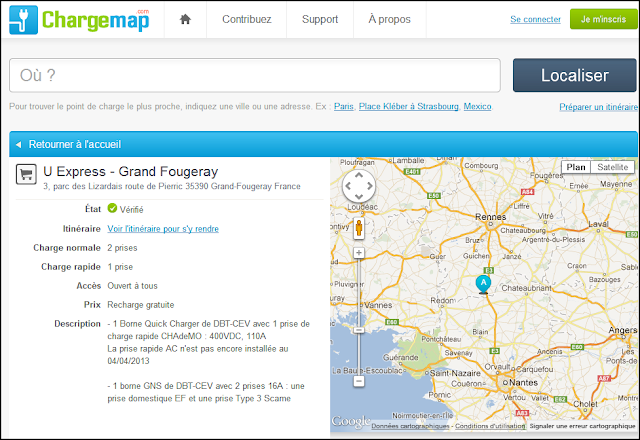Click the Angers label on map

click(x=622, y=330)
